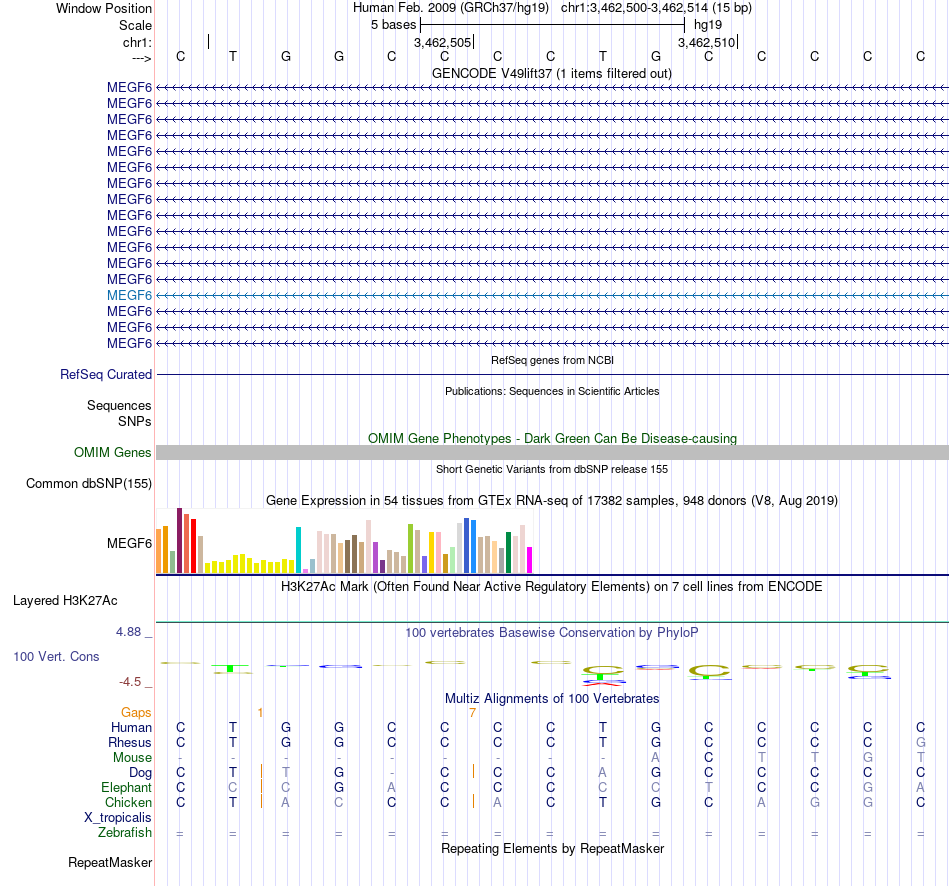Click 'Repeating Elements by RepeatMasker' title
Viewport: 950px width, 886px height.
pyautogui.click(x=552, y=848)
